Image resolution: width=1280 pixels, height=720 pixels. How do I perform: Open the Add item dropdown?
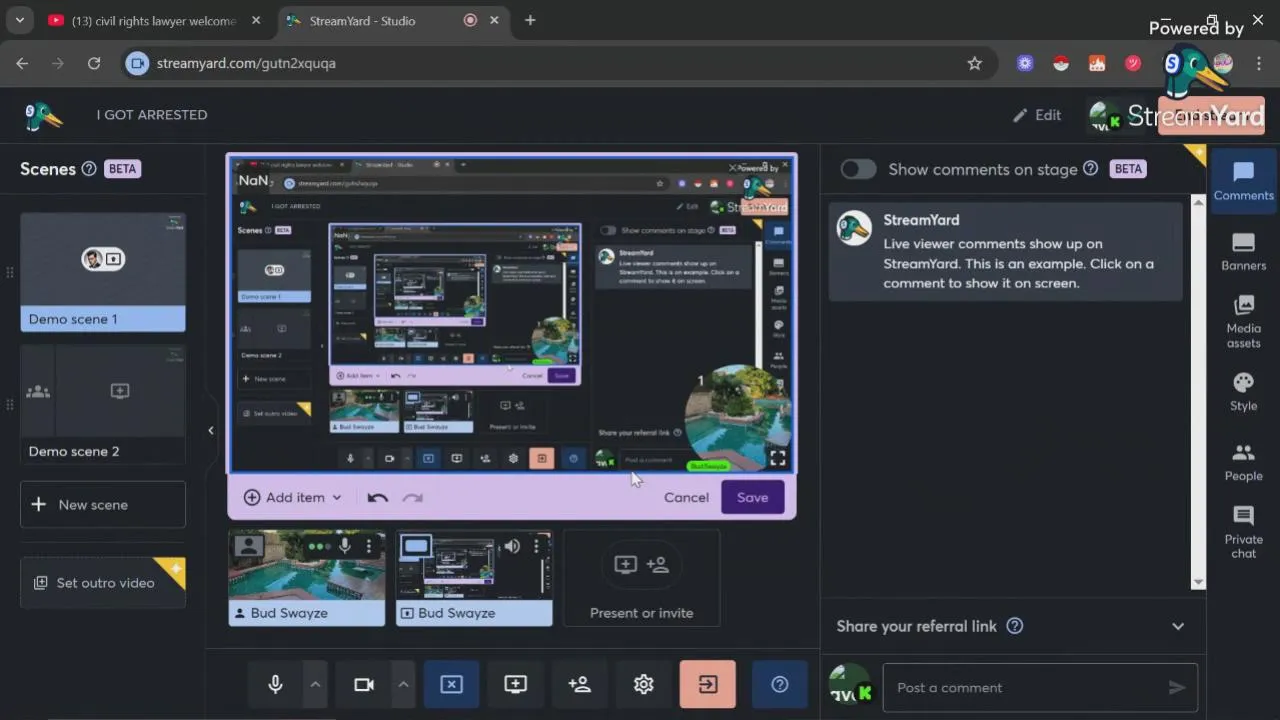[x=293, y=497]
